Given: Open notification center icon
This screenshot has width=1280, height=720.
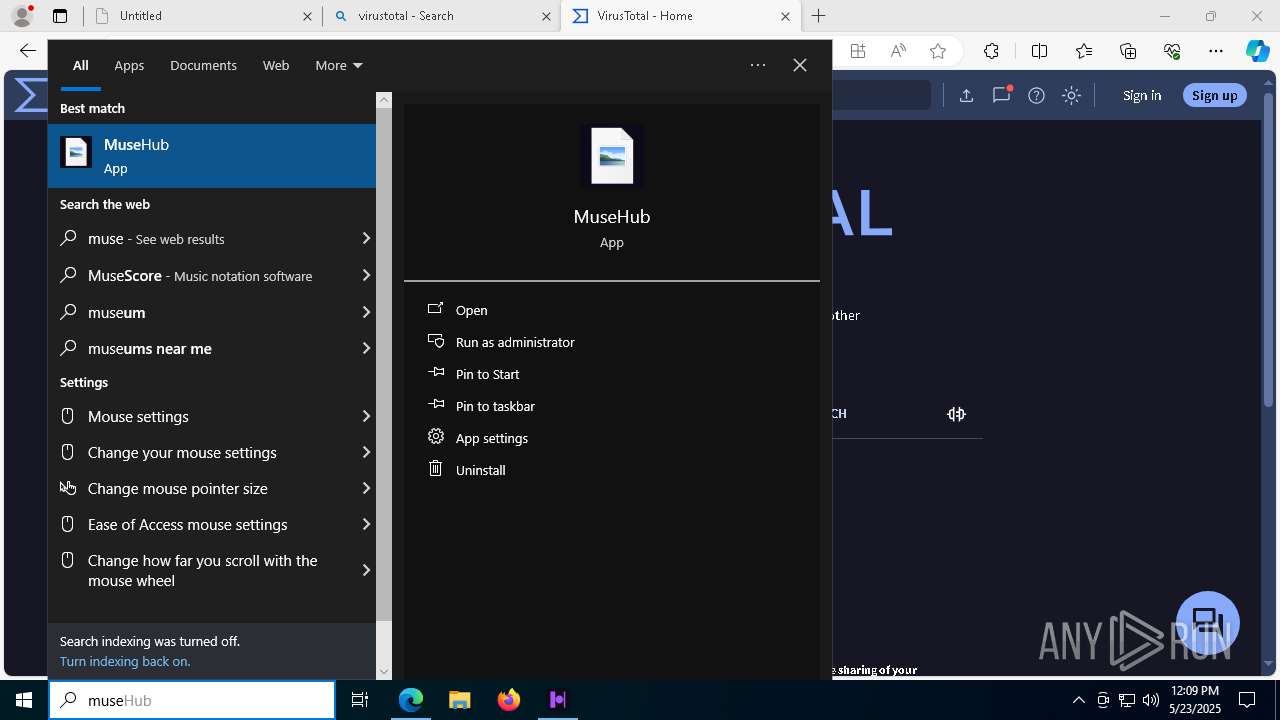Looking at the screenshot, I should point(1247,700).
